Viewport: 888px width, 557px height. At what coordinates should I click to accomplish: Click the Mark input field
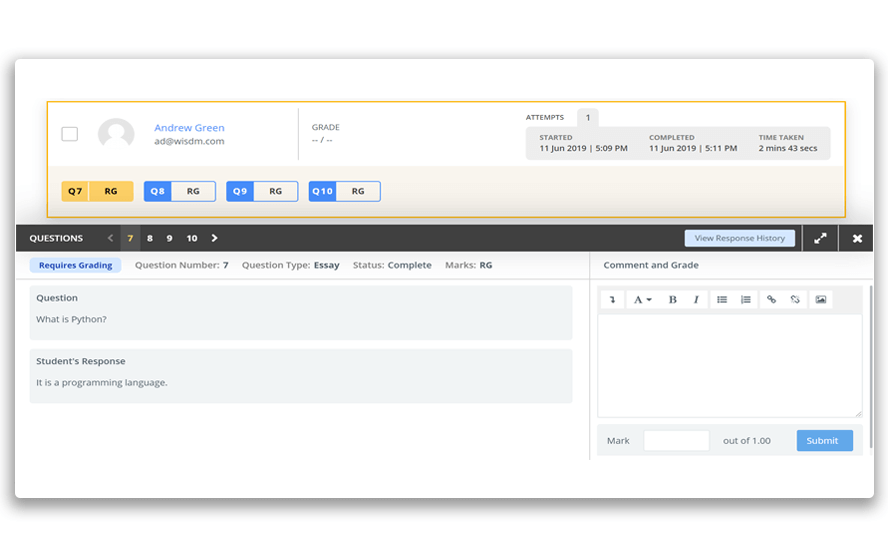click(676, 441)
